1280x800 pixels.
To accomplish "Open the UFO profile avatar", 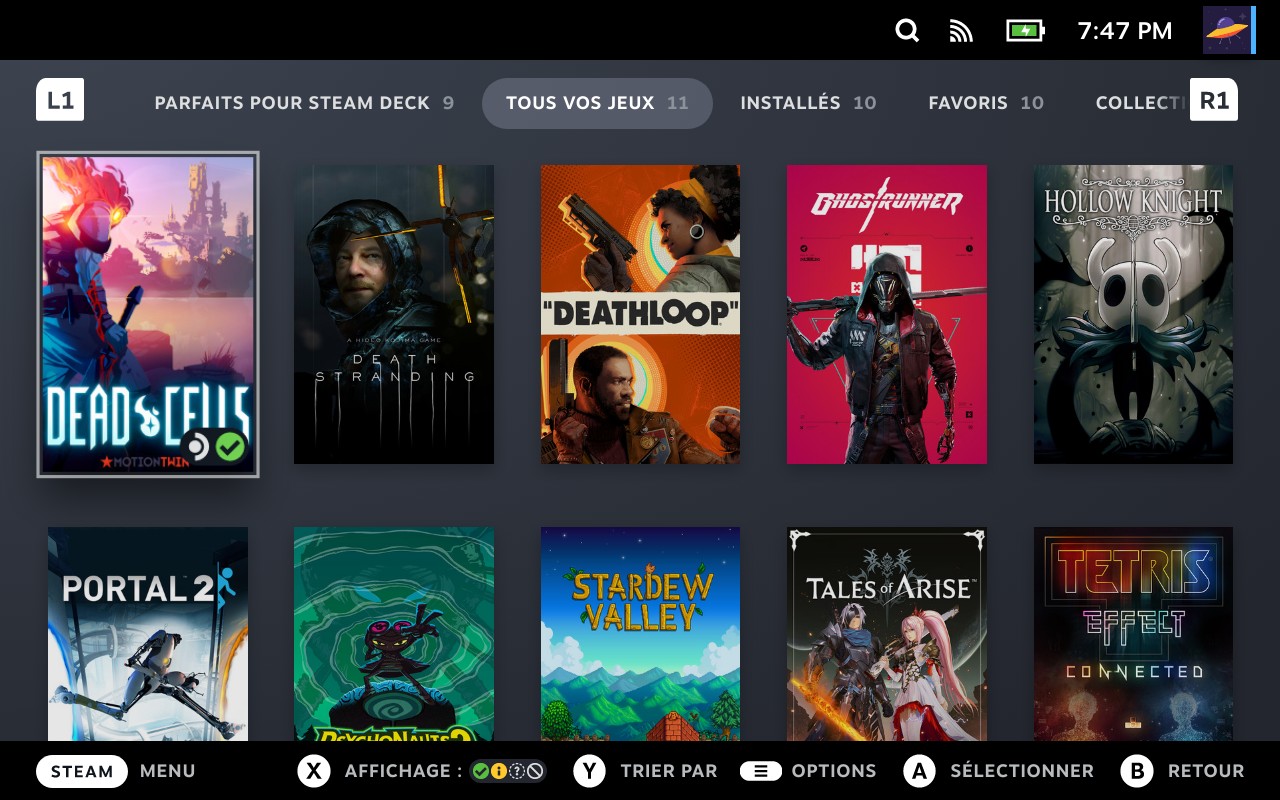I will pos(1227,30).
